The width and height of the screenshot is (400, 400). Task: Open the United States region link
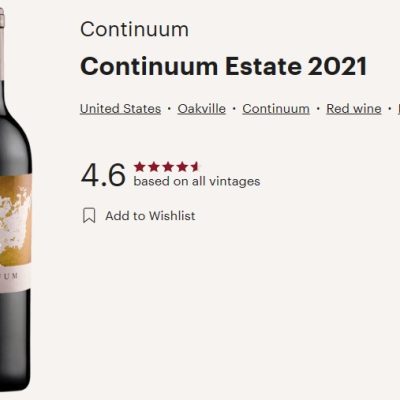pos(120,109)
